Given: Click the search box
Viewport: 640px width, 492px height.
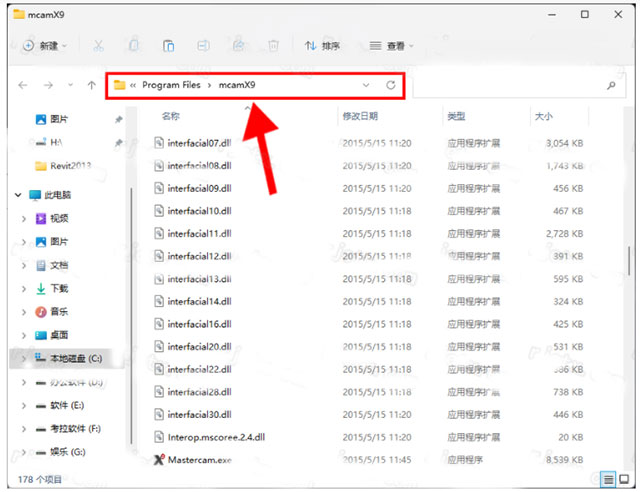Looking at the screenshot, I should click(x=519, y=85).
